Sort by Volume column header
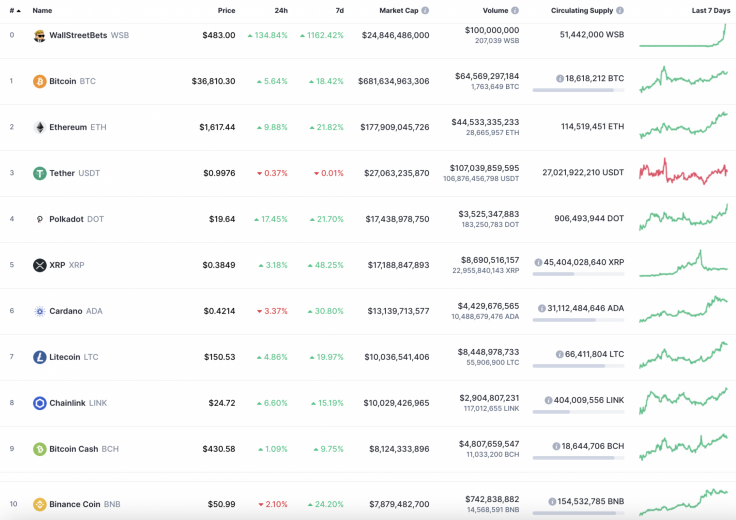Image resolution: width=736 pixels, height=520 pixels. [495, 10]
